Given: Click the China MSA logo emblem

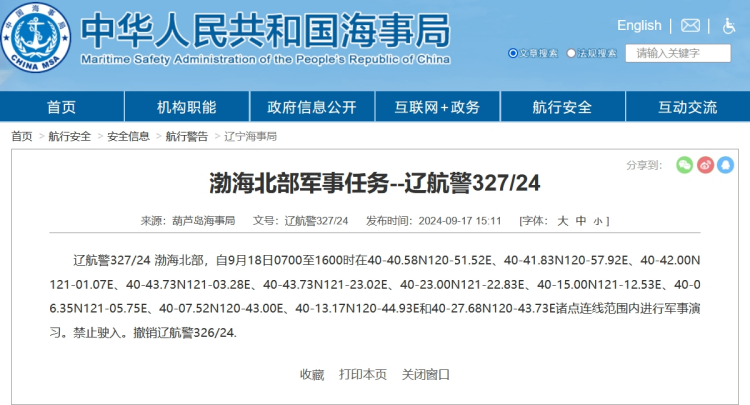Looking at the screenshot, I should click(37, 40).
